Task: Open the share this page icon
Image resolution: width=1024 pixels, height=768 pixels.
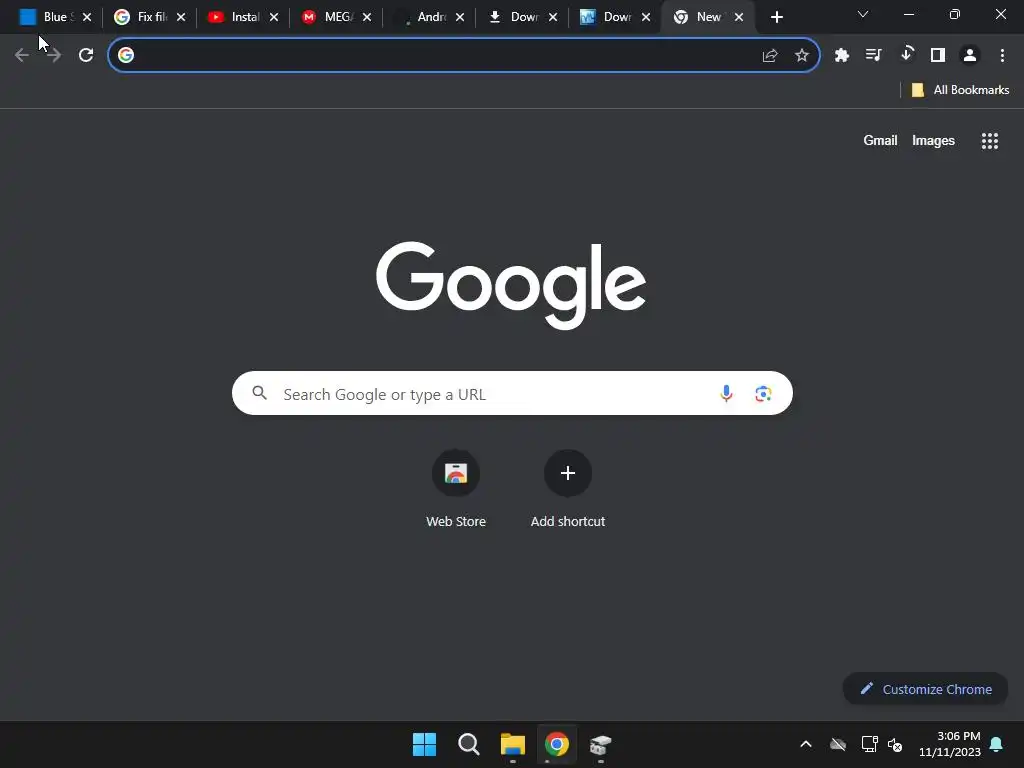Action: 770,56
